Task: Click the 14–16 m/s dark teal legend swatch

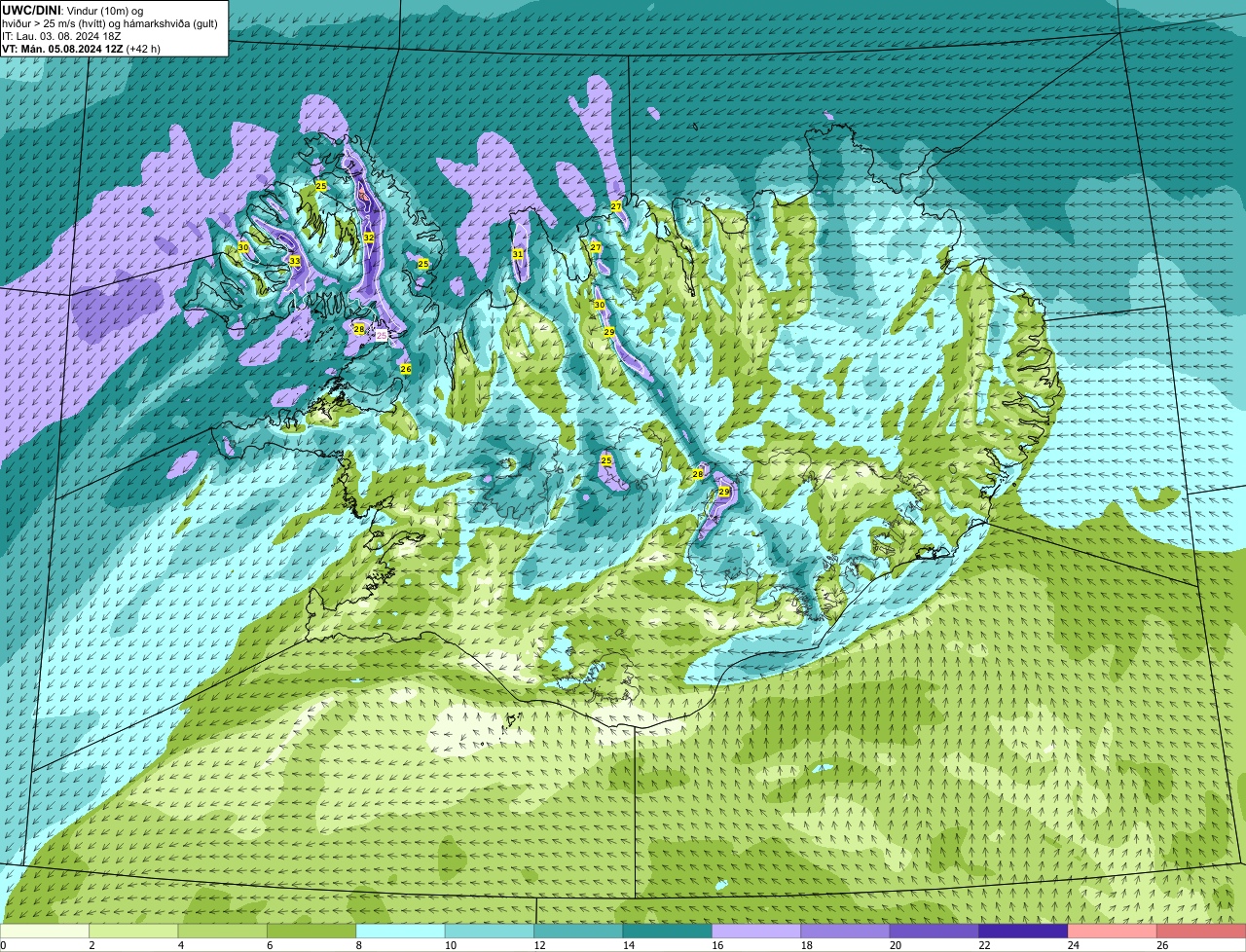Action: (668, 931)
